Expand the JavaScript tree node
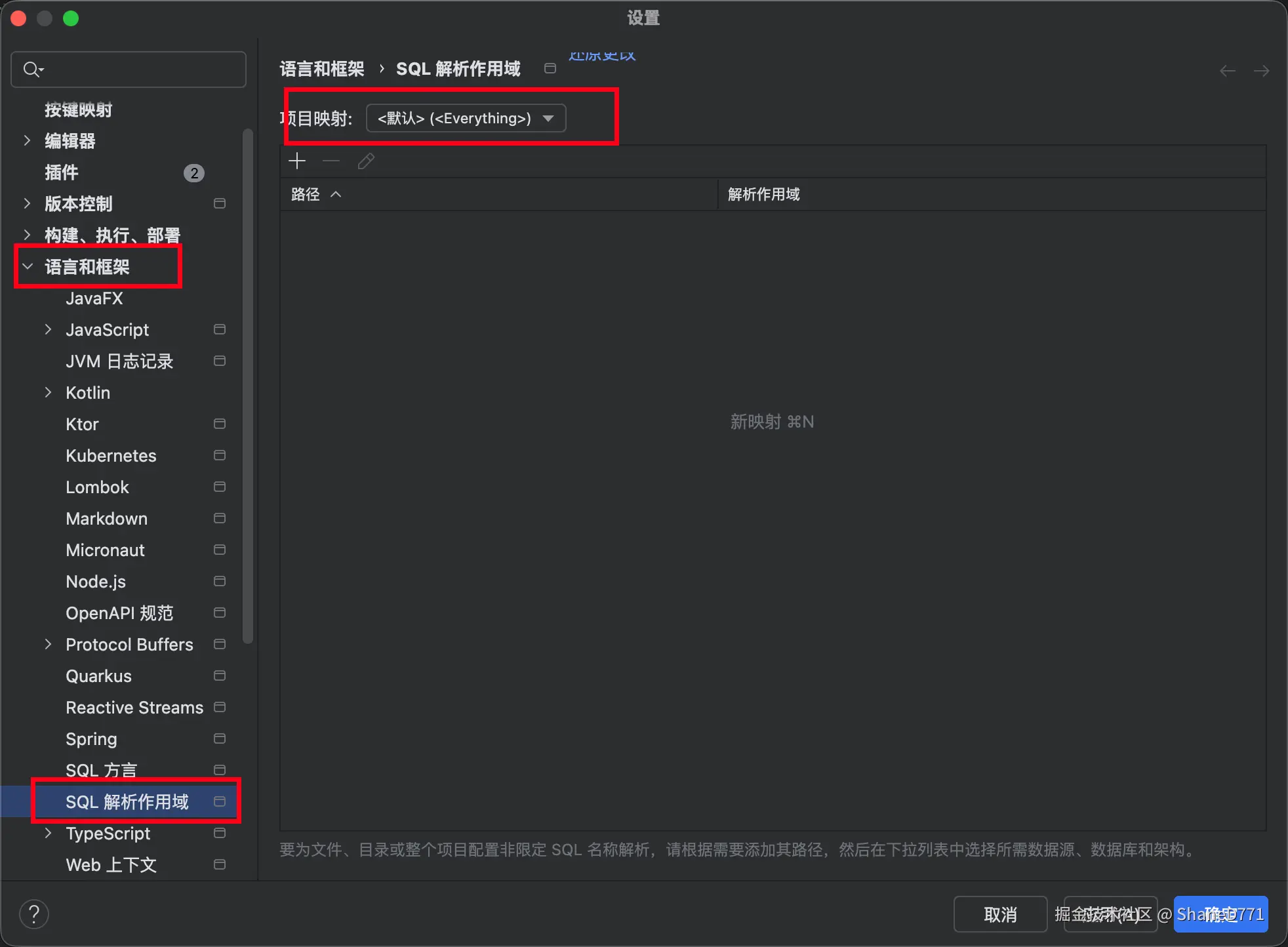This screenshot has height=947, width=1288. click(x=48, y=329)
